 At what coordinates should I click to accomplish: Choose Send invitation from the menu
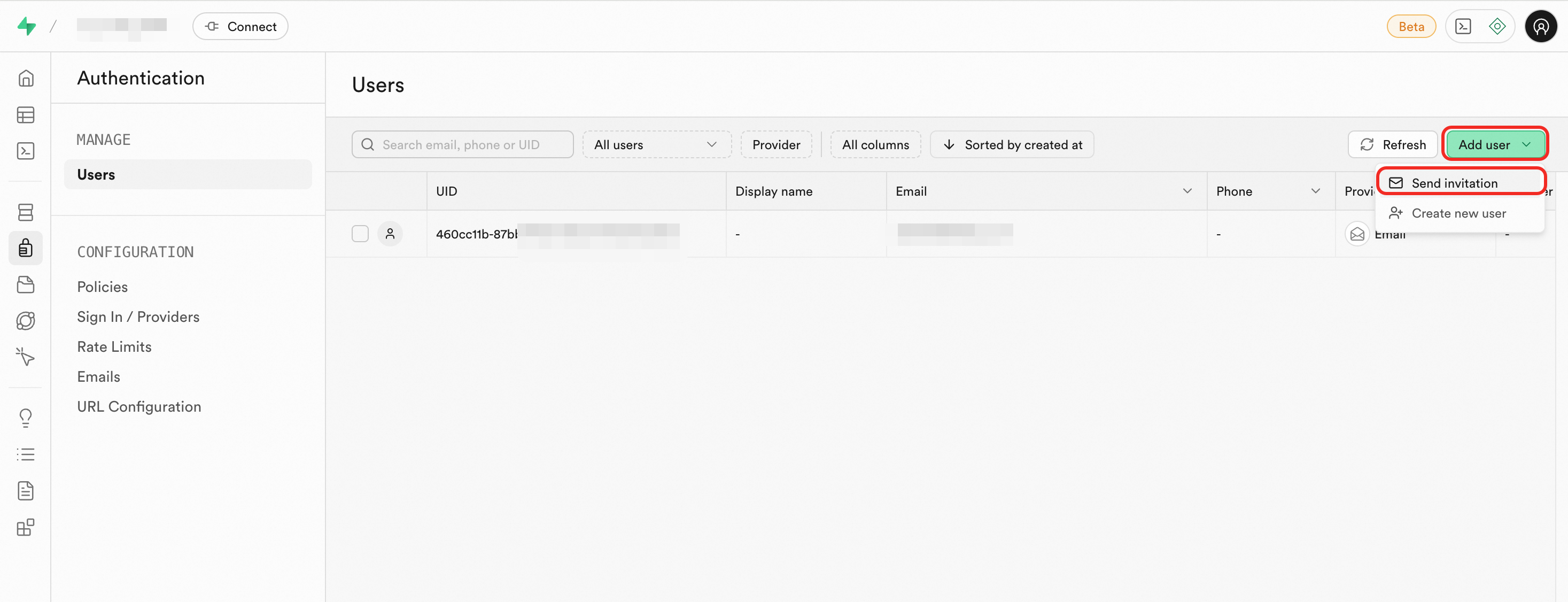(1454, 183)
